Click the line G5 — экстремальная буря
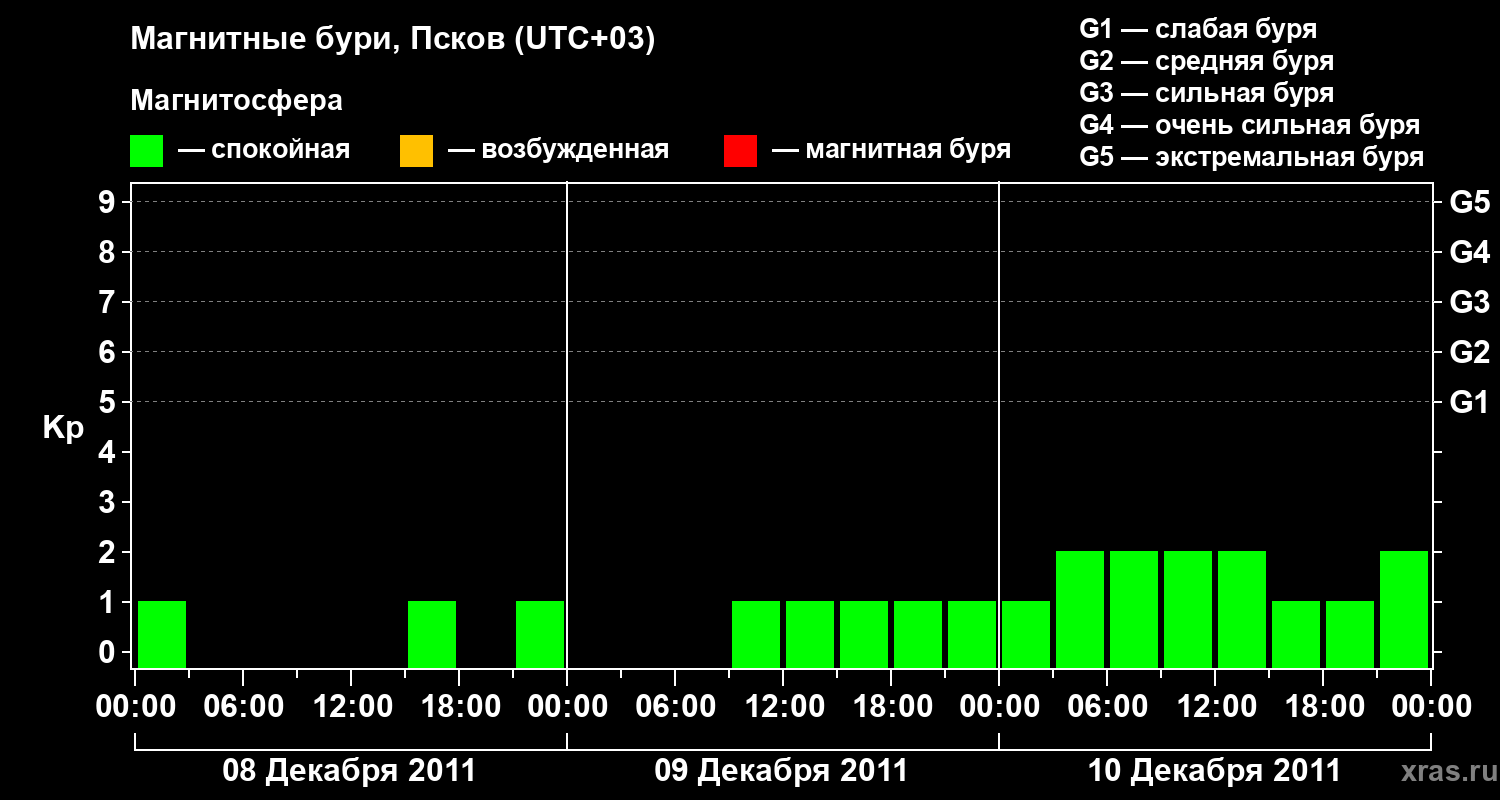Image resolution: width=1500 pixels, height=800 pixels. [x=1251, y=157]
